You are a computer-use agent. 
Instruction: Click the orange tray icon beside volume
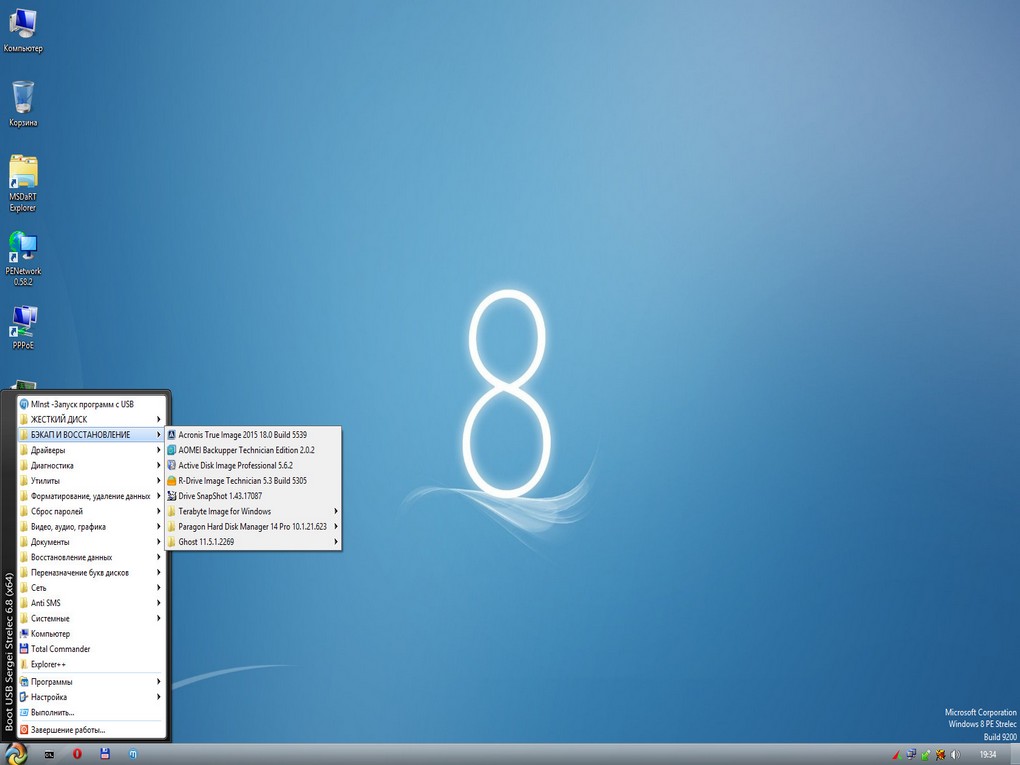940,755
